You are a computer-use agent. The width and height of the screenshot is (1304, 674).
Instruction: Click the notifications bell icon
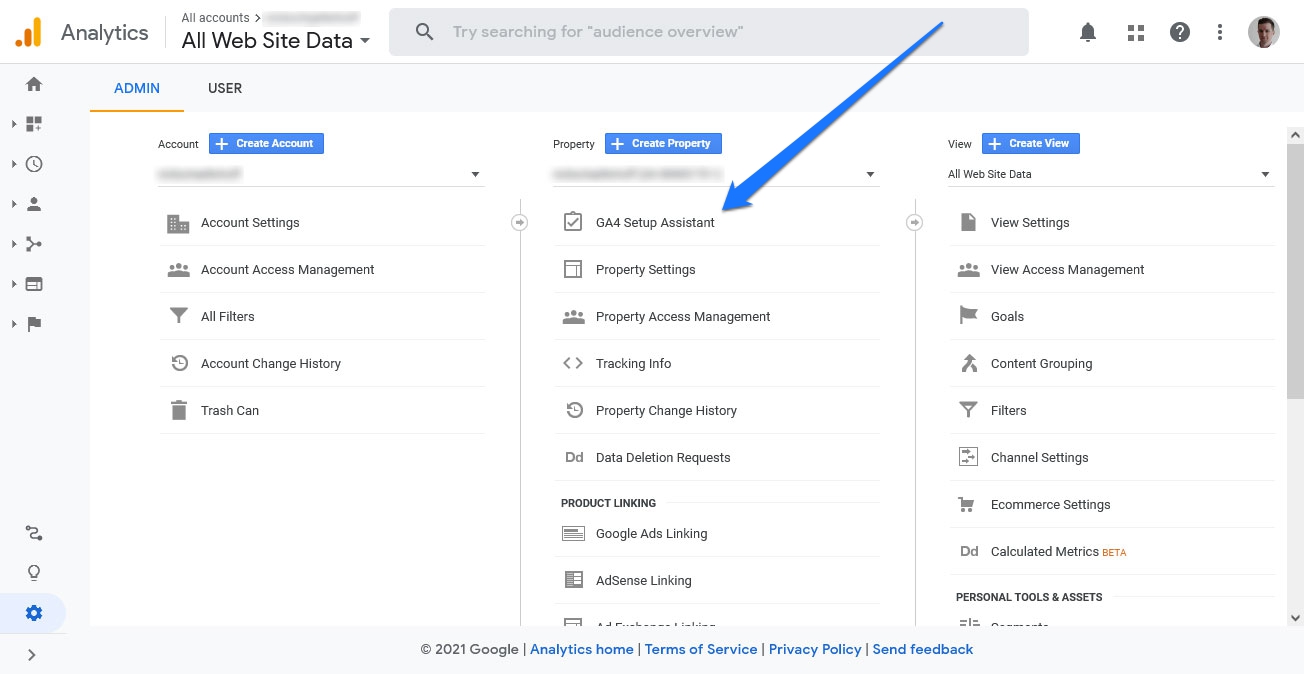[x=1088, y=32]
